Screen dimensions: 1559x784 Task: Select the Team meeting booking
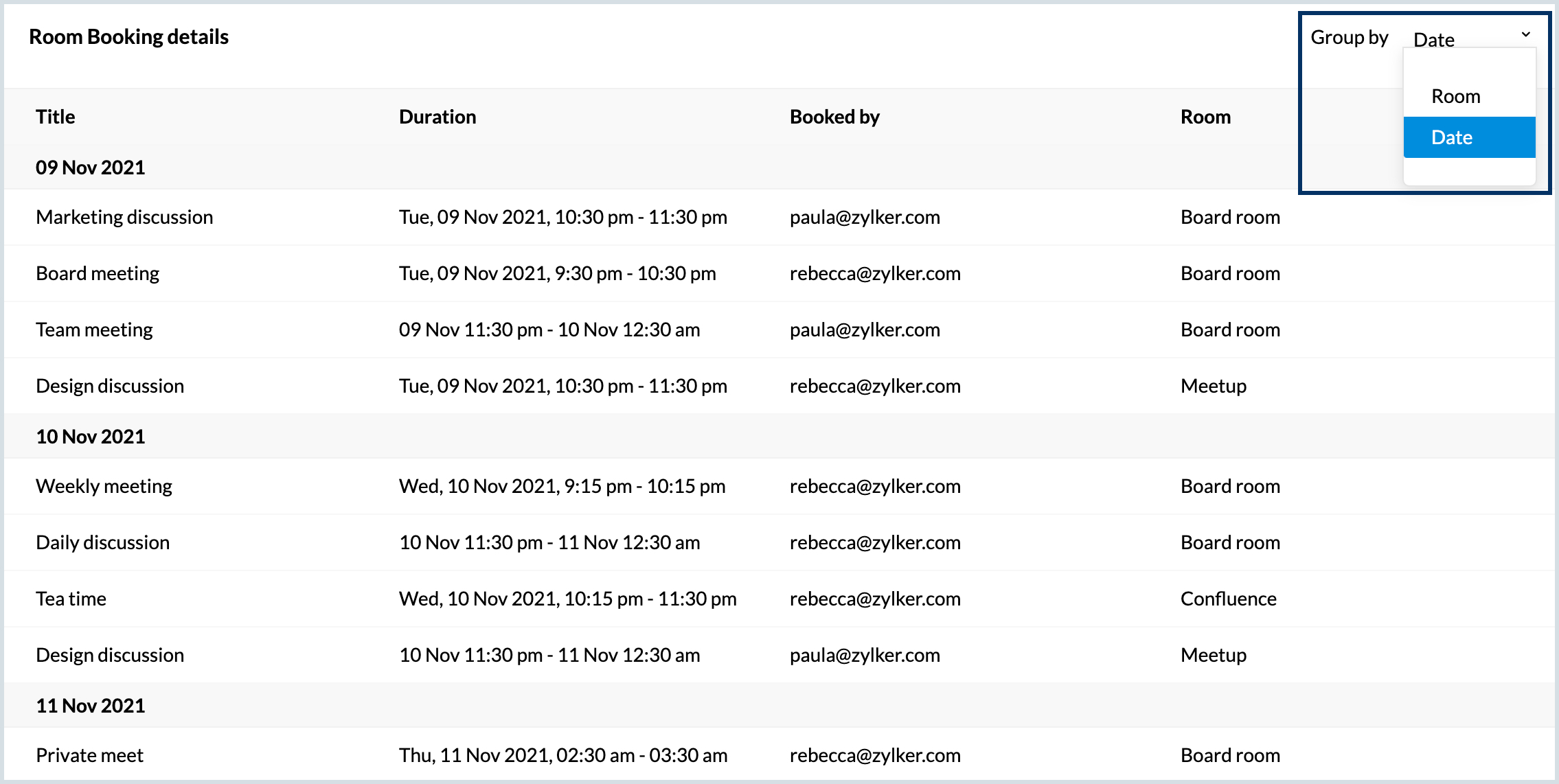(x=94, y=330)
